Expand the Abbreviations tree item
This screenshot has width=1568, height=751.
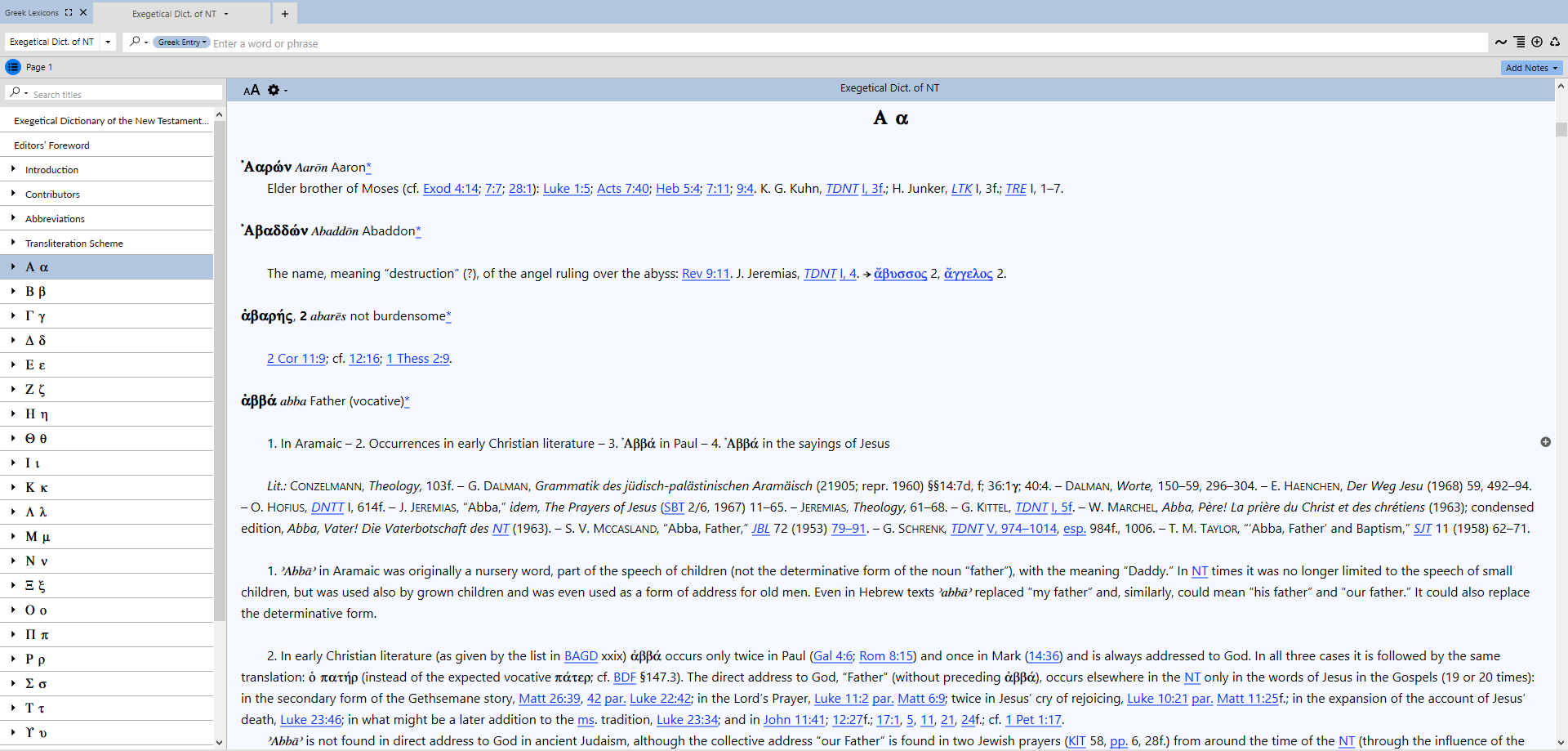(13, 218)
